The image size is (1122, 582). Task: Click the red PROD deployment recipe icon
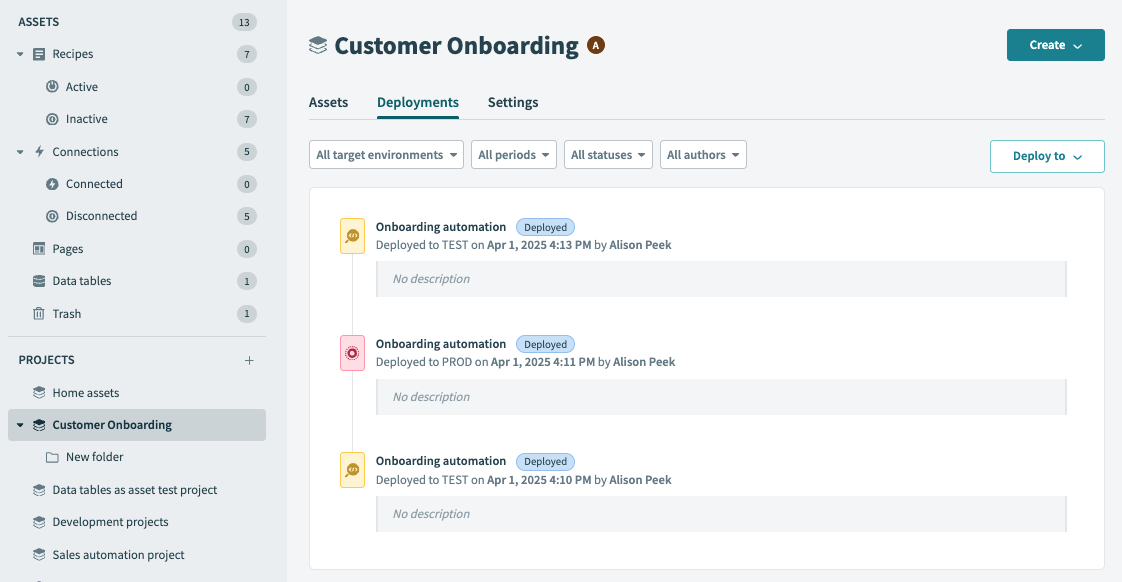click(352, 352)
